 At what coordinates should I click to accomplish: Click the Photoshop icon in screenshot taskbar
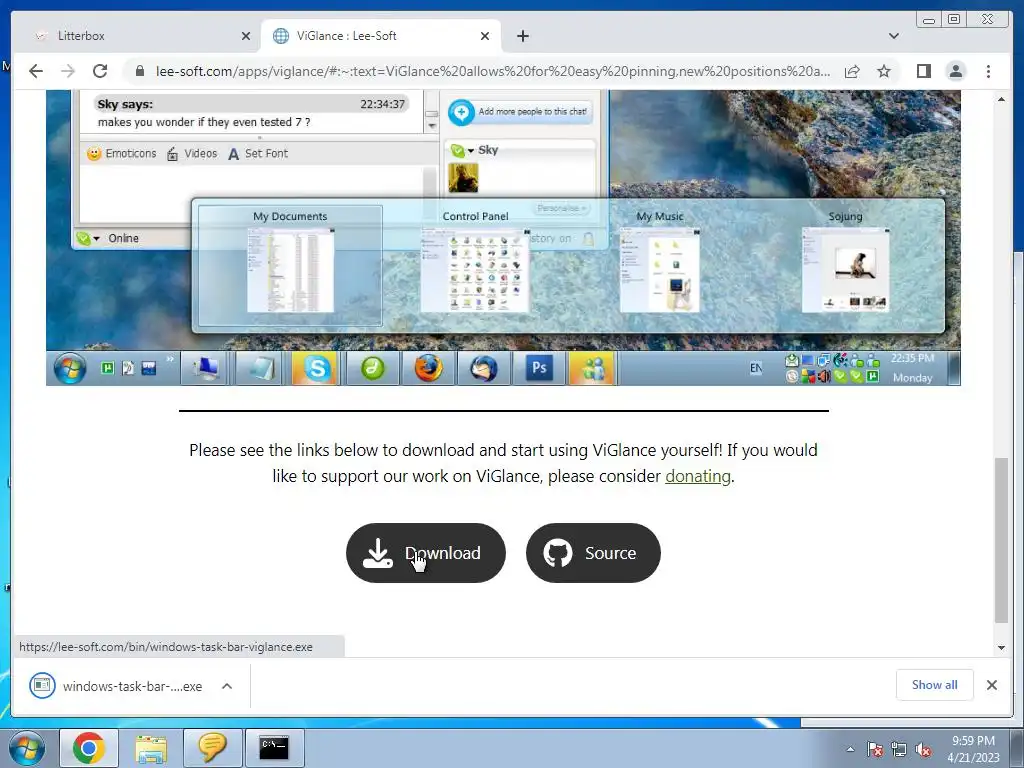pyautogui.click(x=539, y=369)
